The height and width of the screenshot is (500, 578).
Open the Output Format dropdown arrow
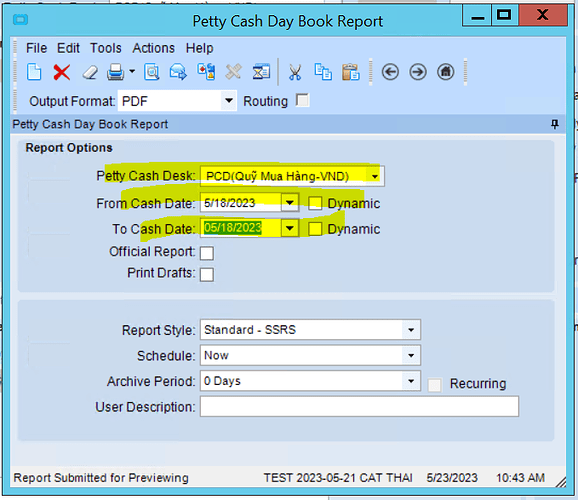[229, 101]
